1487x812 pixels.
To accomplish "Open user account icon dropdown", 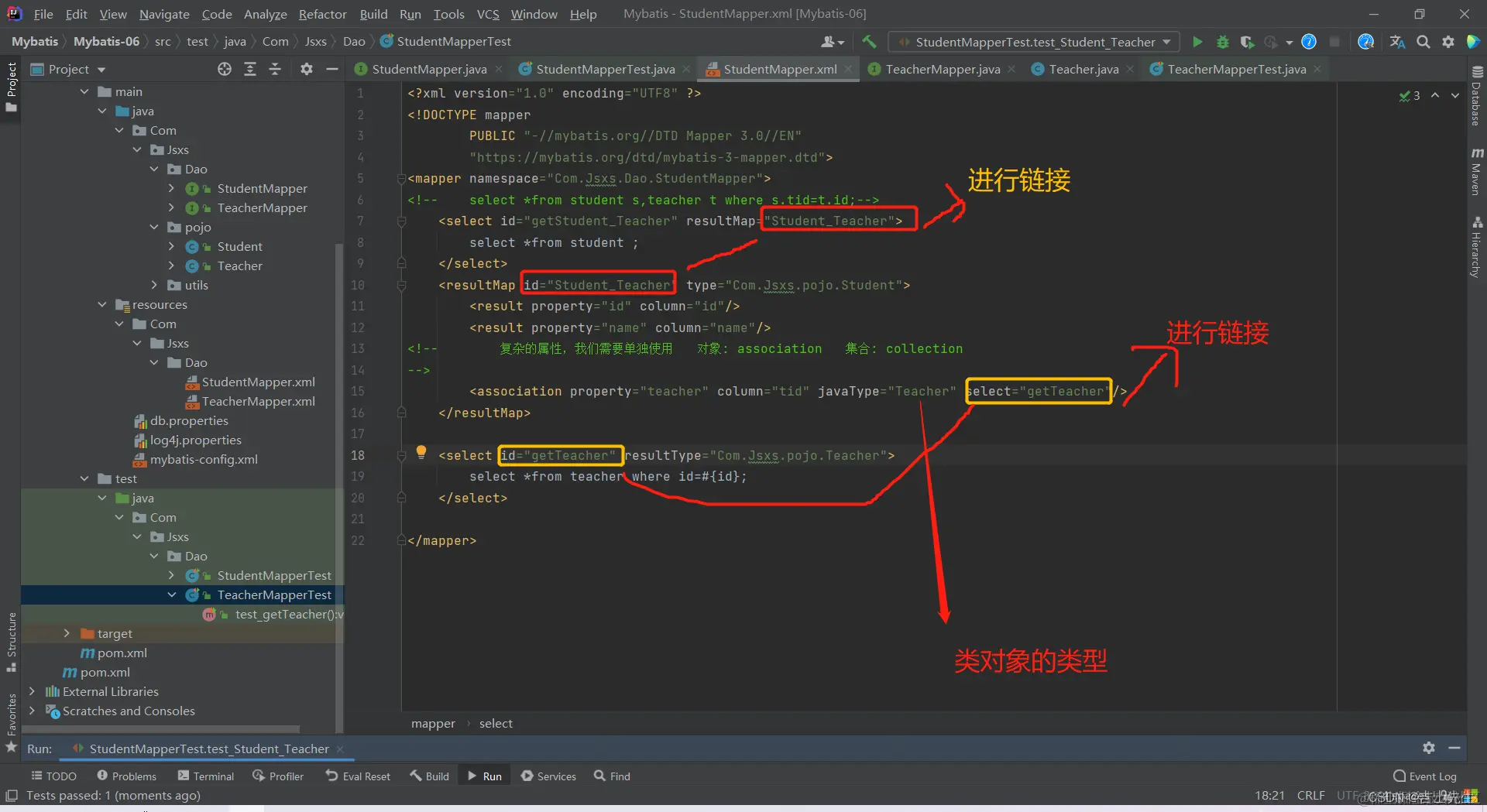I will point(833,42).
